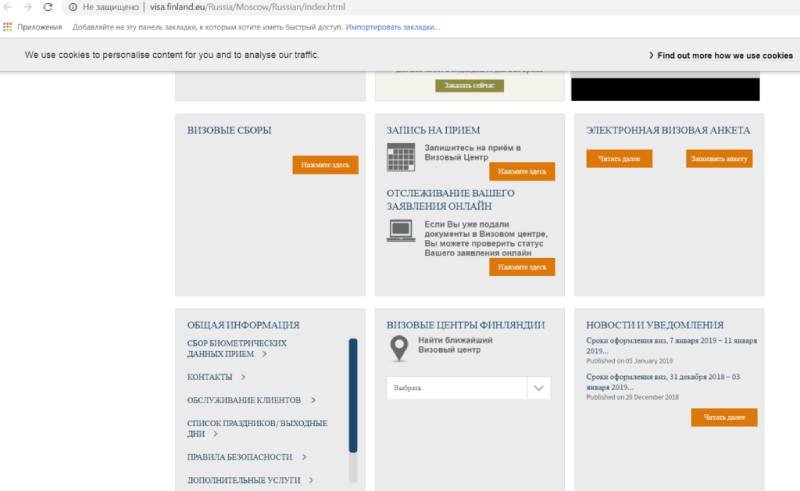Click the laptop icon for application tracking
800x491 pixels.
click(401, 231)
